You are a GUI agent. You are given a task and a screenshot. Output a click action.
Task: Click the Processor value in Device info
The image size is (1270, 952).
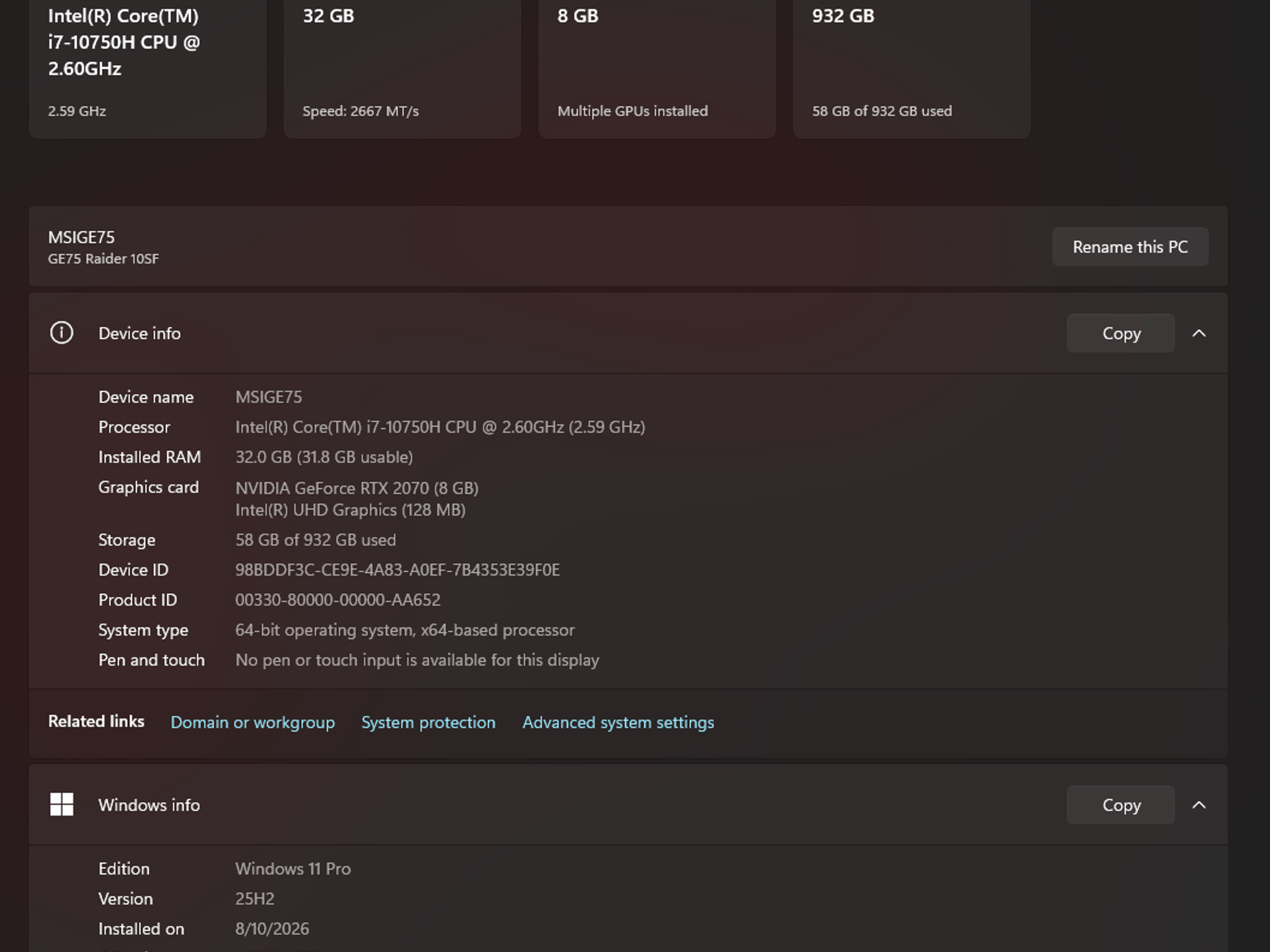pyautogui.click(x=440, y=427)
